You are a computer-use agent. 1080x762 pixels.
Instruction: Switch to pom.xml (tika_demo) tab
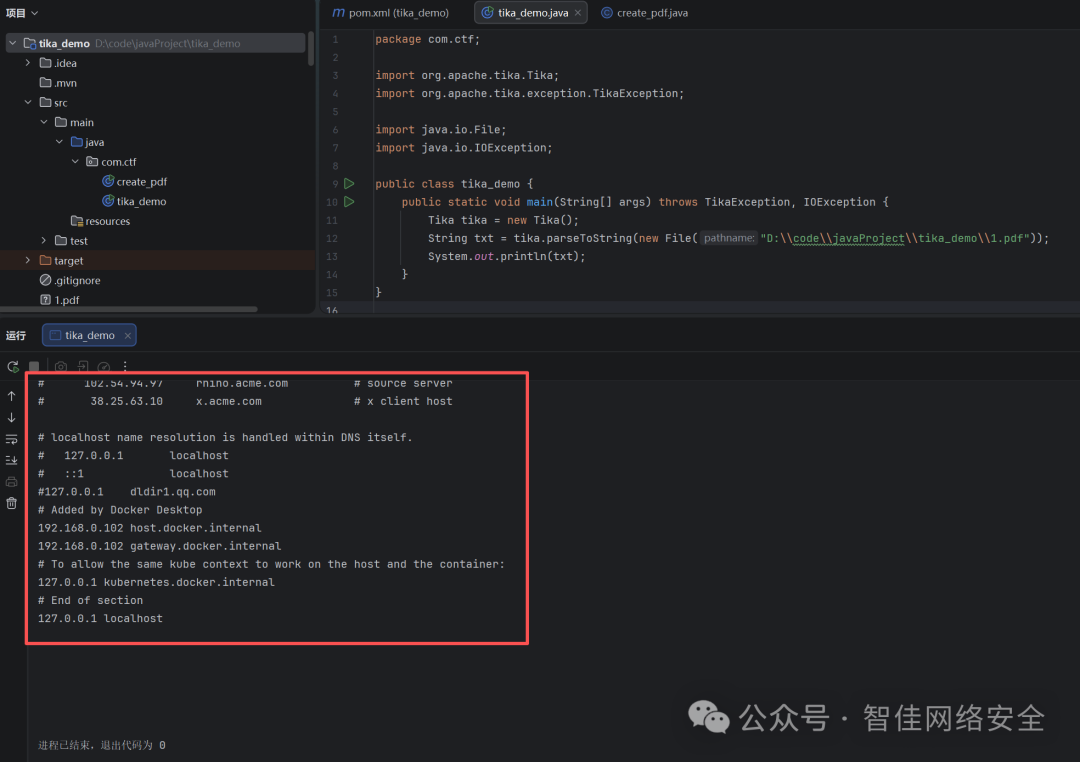(391, 13)
